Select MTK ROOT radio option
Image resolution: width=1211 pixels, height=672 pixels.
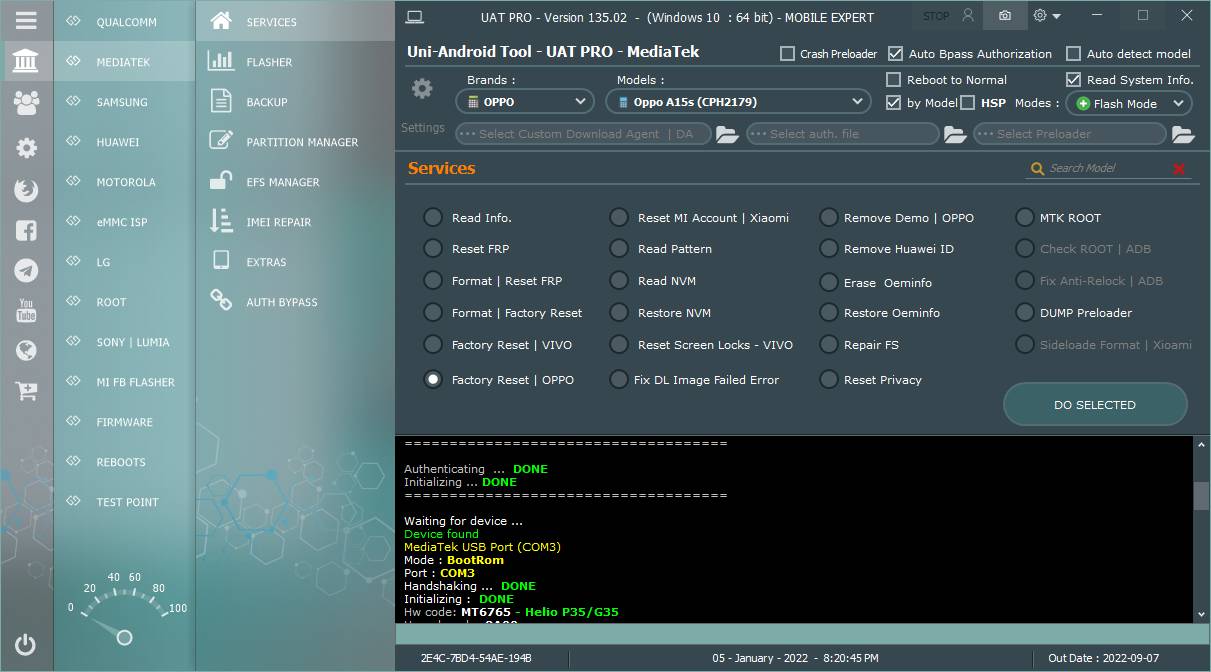click(x=1024, y=218)
